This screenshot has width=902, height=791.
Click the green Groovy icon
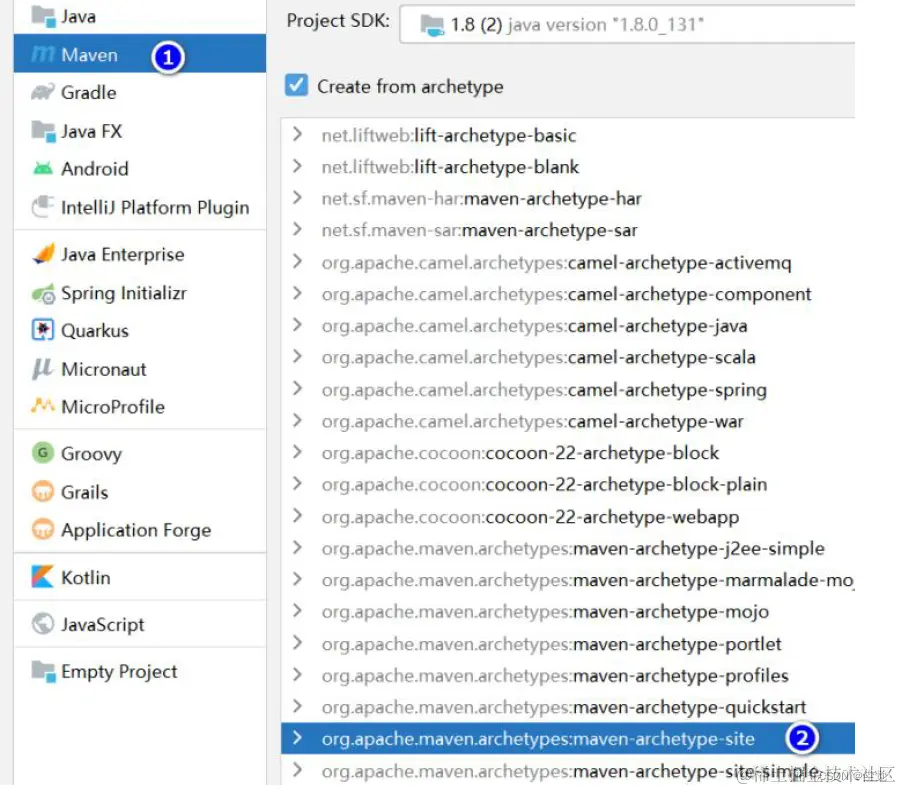[43, 453]
